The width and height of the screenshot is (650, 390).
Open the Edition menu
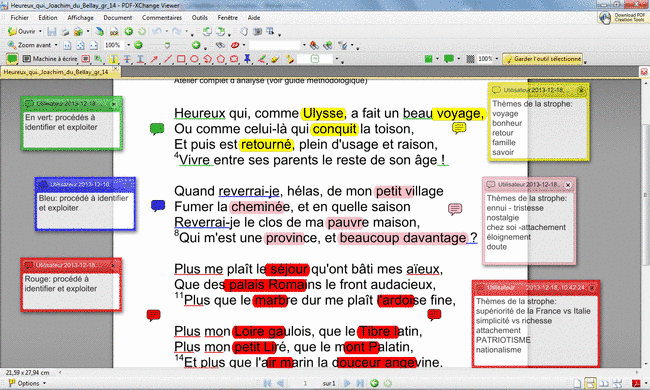[48, 18]
